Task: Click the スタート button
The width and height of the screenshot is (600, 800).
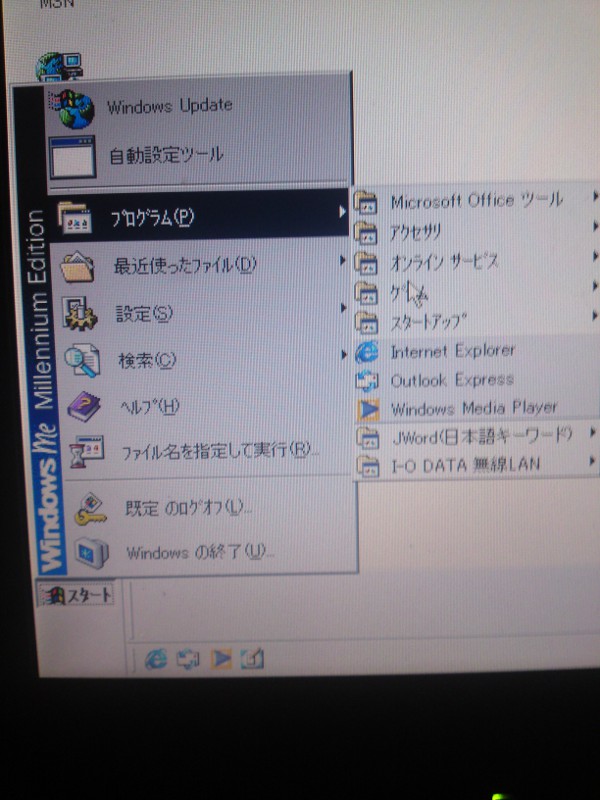Action: (77, 594)
